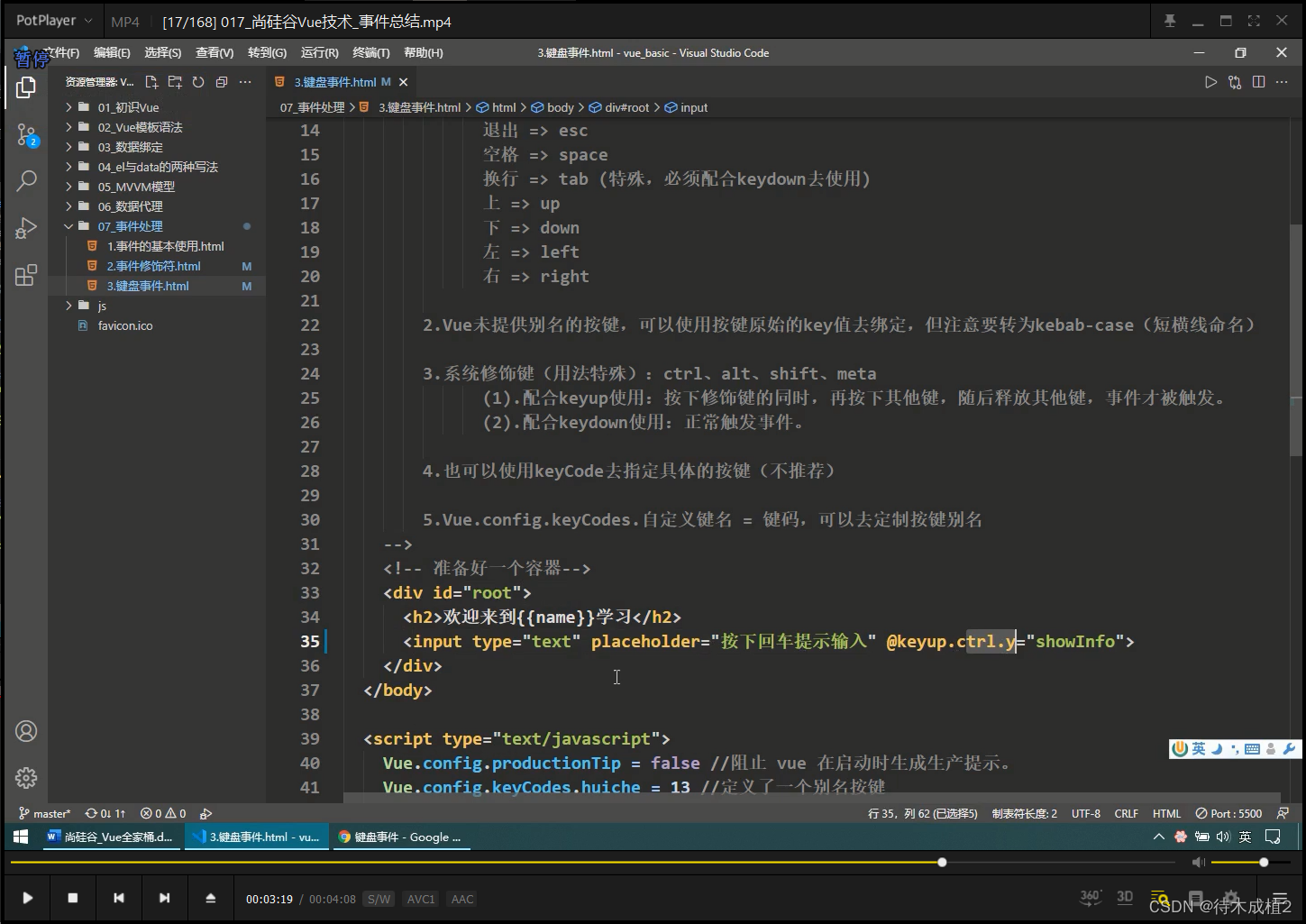
Task: Toggle PotPlayer fullscreen button in title bar
Action: [1254, 21]
